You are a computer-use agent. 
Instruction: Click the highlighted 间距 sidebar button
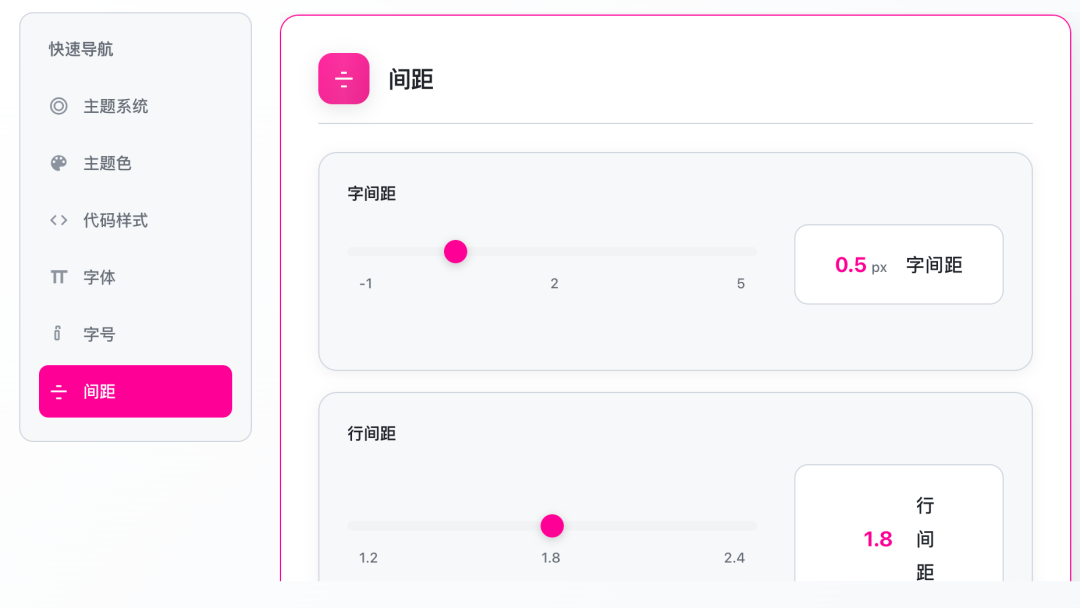tap(135, 391)
